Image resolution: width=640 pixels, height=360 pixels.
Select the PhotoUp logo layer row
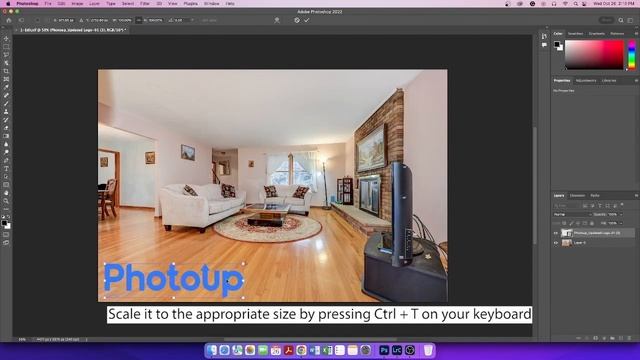tap(593, 233)
